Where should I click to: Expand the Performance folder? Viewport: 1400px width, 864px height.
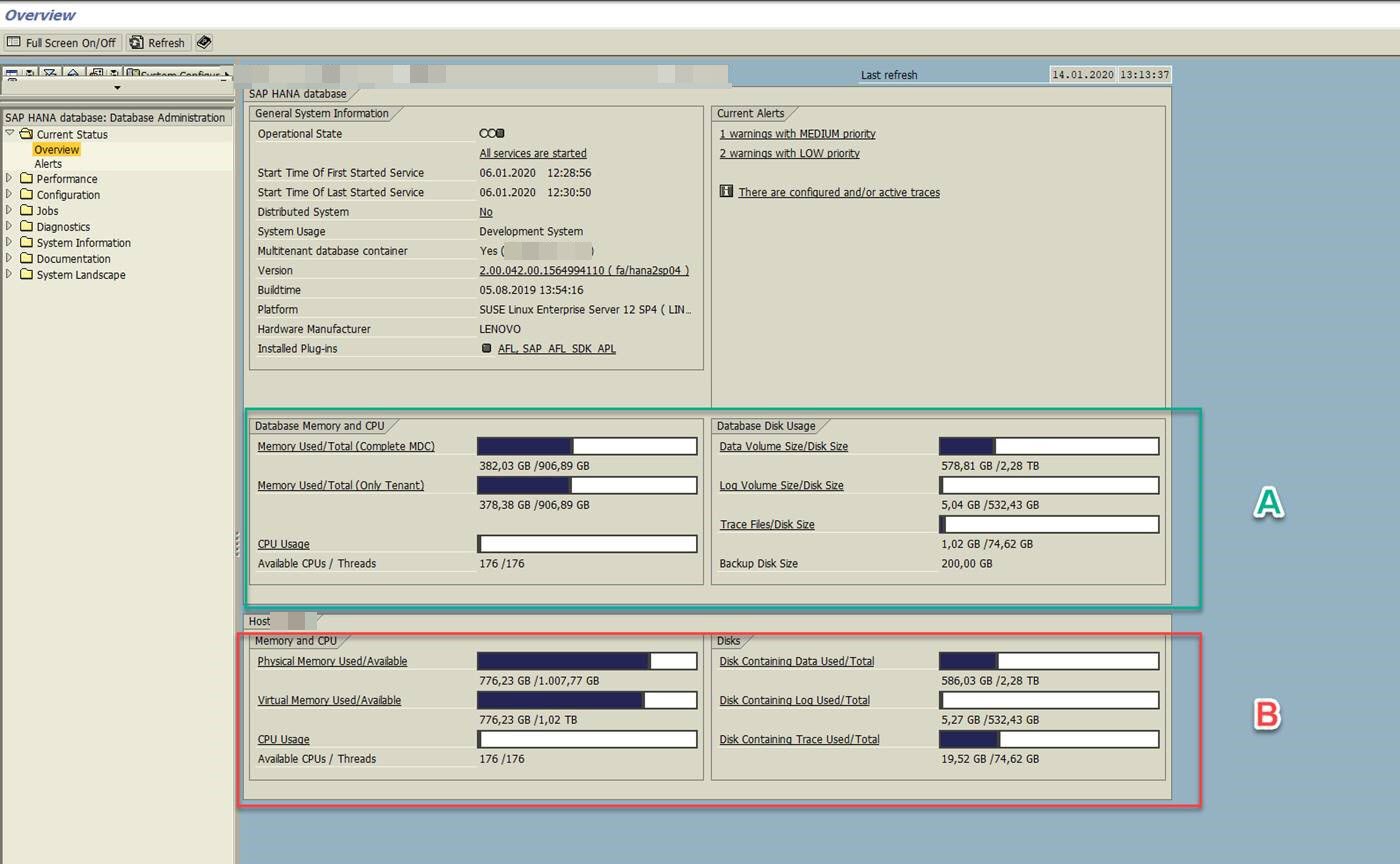10,178
